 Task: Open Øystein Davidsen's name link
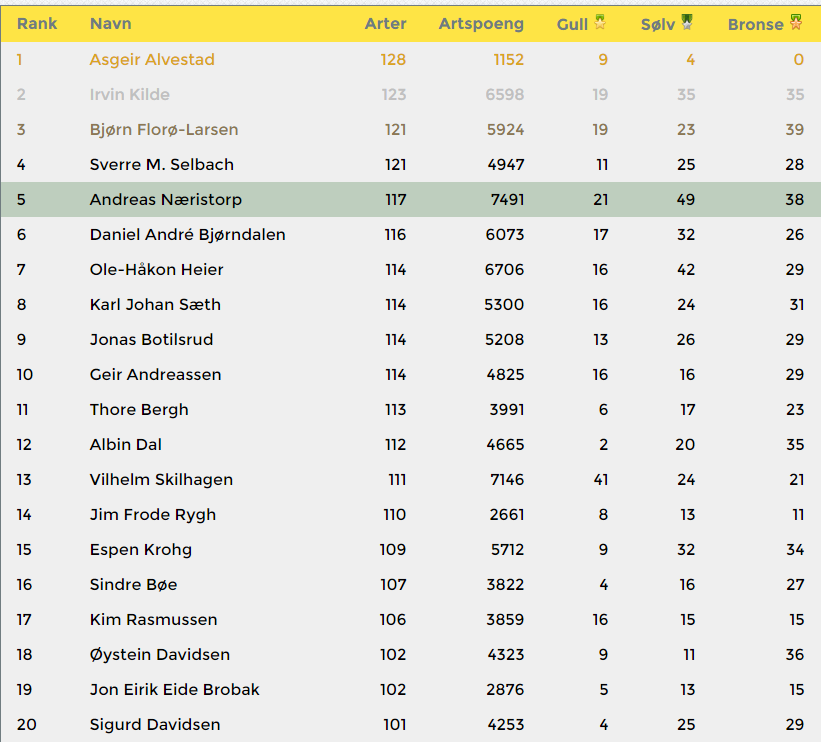point(159,655)
